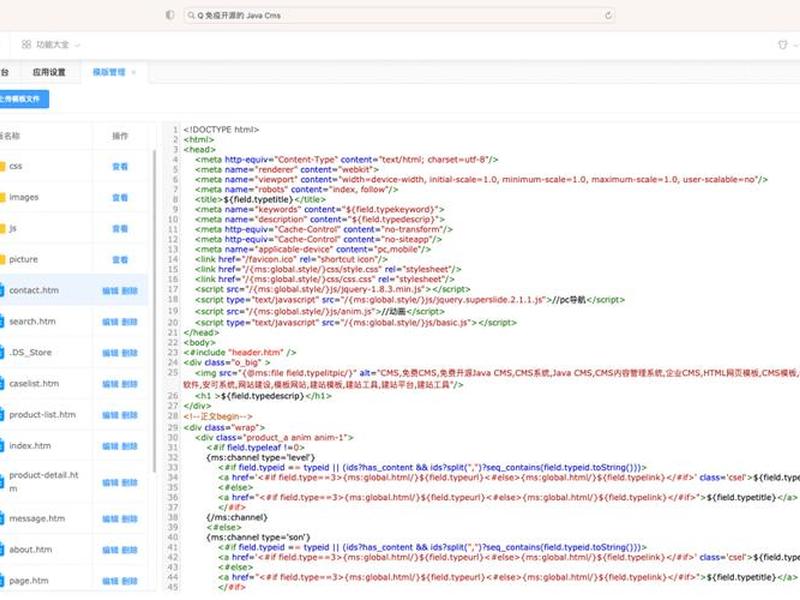This screenshot has width=800, height=600.
Task: Delete search.htm using 删除 link
Action: tap(130, 322)
